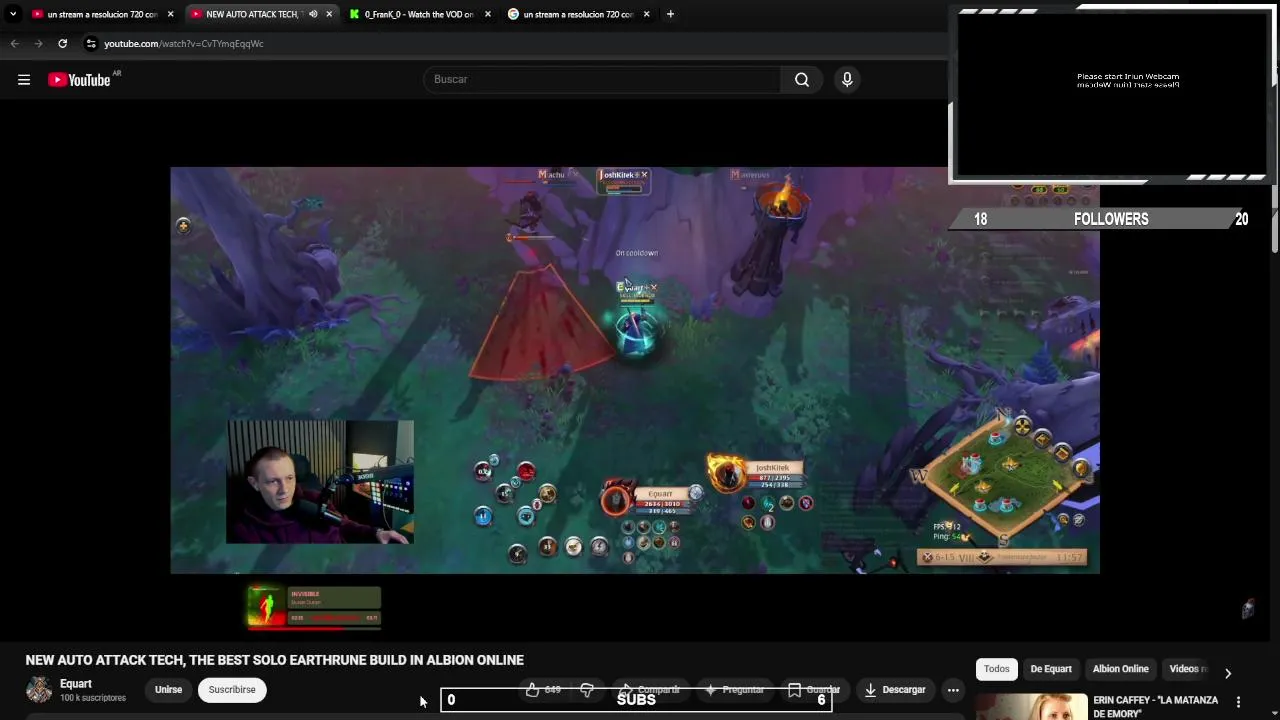Go back in browser history

tap(14, 43)
